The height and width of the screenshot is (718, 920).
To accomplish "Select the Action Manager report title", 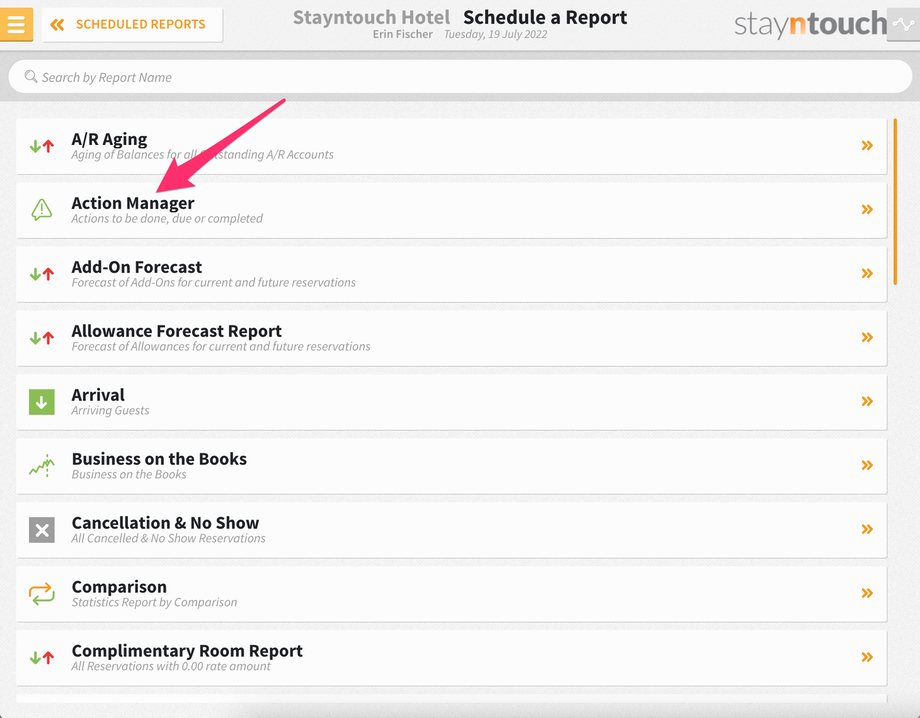I will pyautogui.click(x=133, y=203).
